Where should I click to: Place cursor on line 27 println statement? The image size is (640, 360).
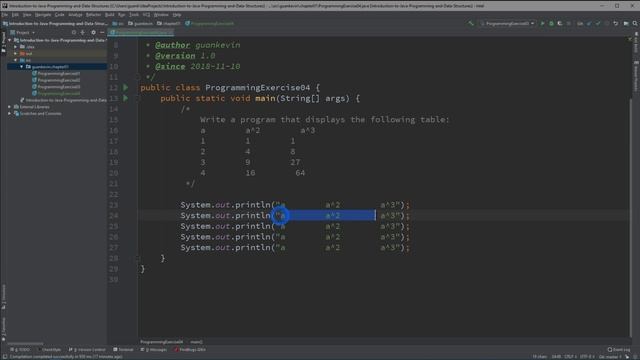[x=295, y=247]
